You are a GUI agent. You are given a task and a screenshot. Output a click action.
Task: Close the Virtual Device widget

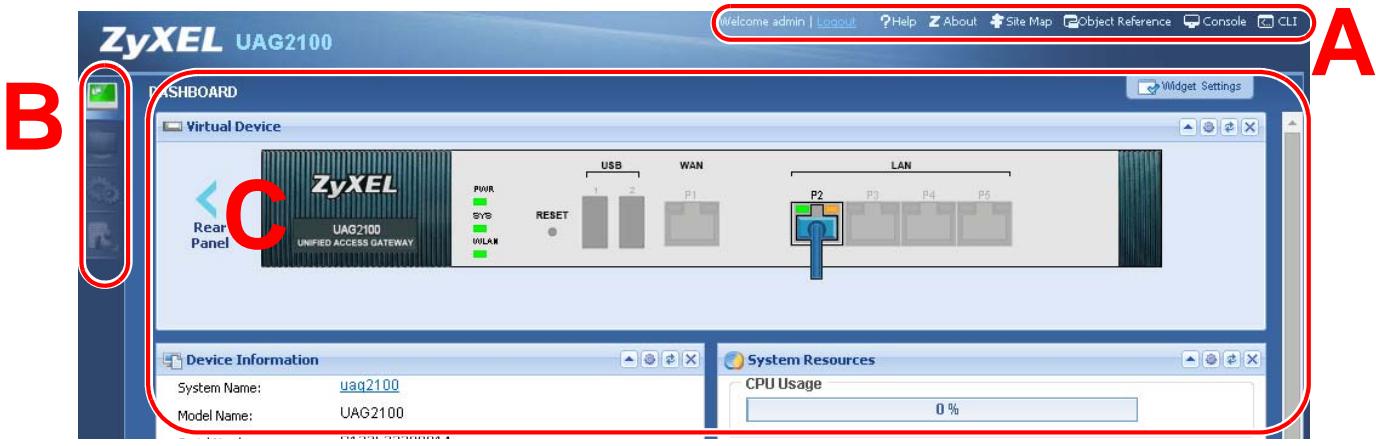1252,127
